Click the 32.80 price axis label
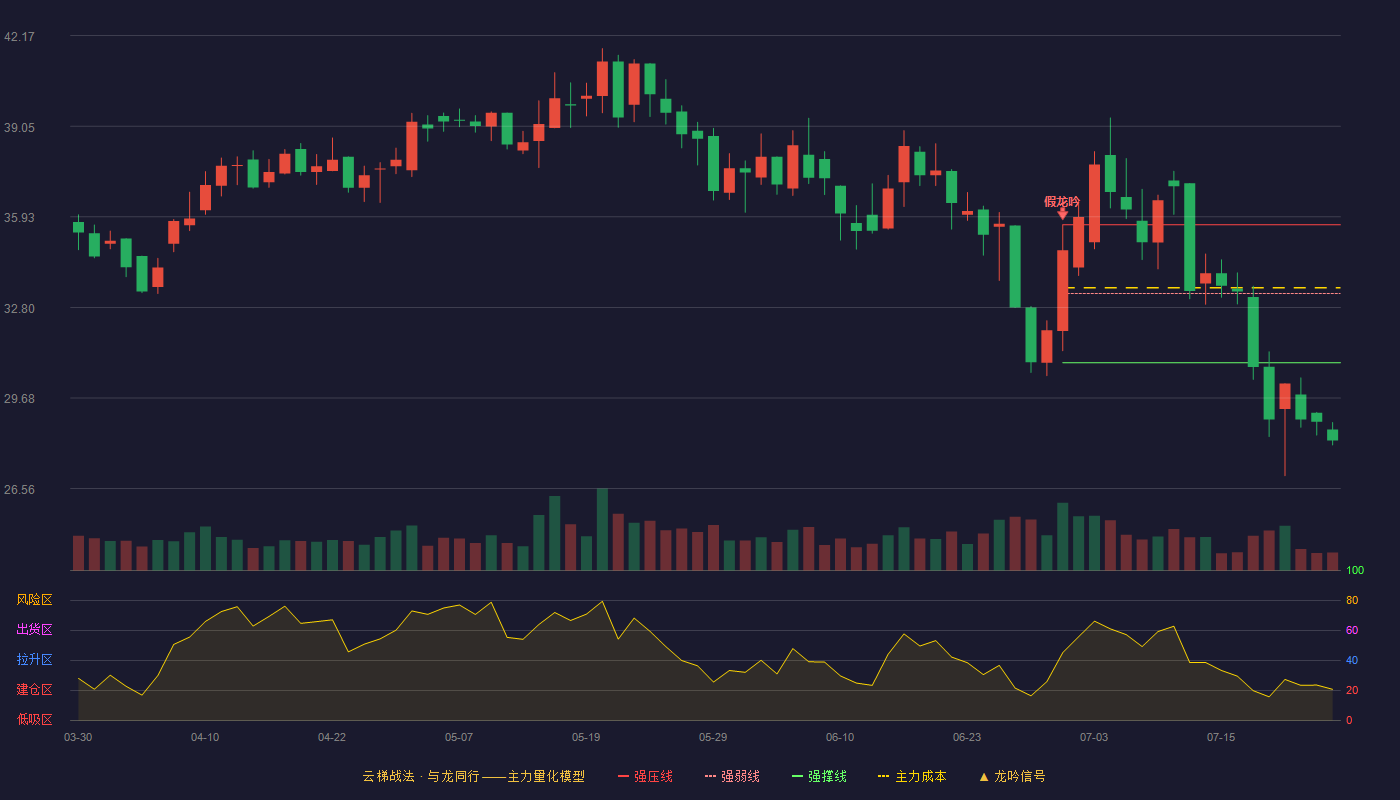Viewport: 1400px width, 800px height. [19, 309]
